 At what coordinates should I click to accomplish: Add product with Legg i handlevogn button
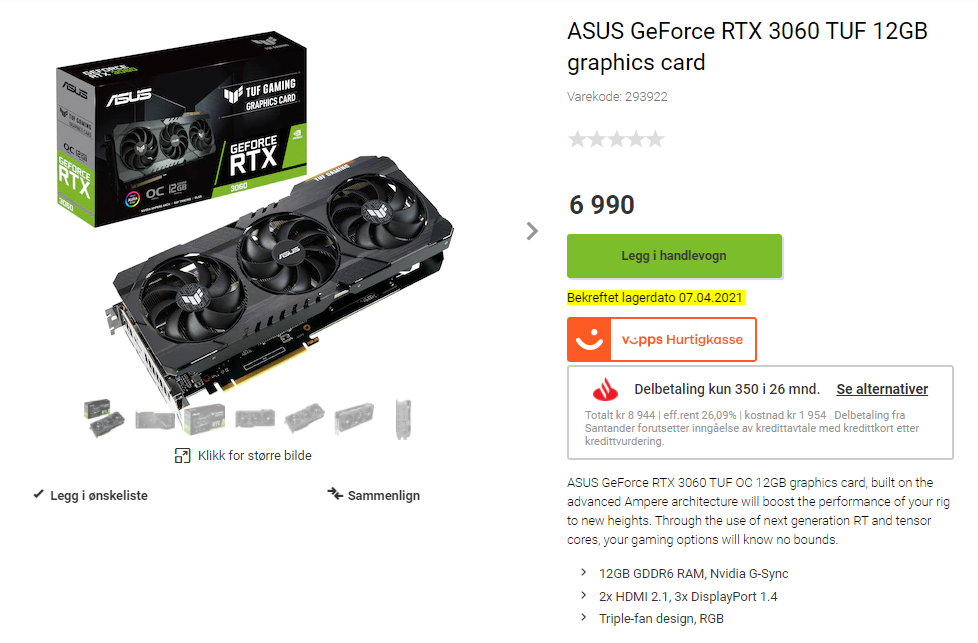[674, 256]
